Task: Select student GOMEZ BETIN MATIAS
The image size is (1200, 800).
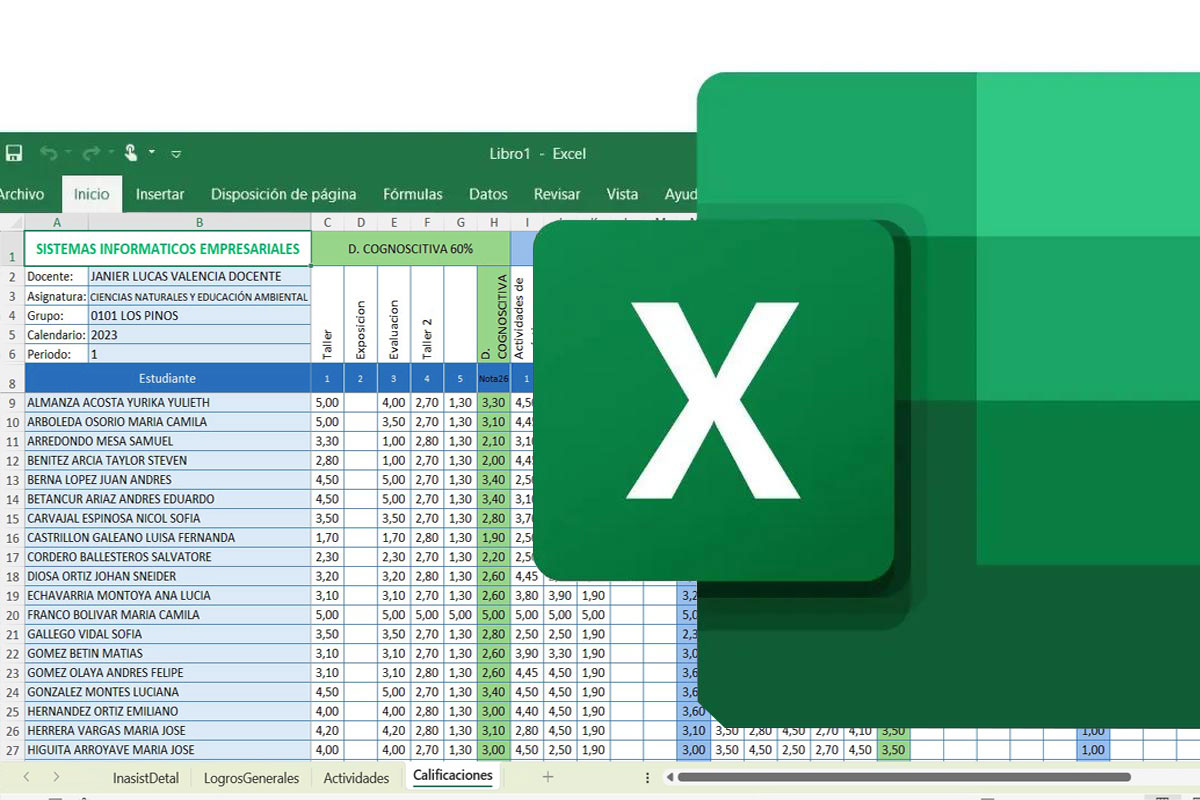Action: pyautogui.click(x=168, y=653)
